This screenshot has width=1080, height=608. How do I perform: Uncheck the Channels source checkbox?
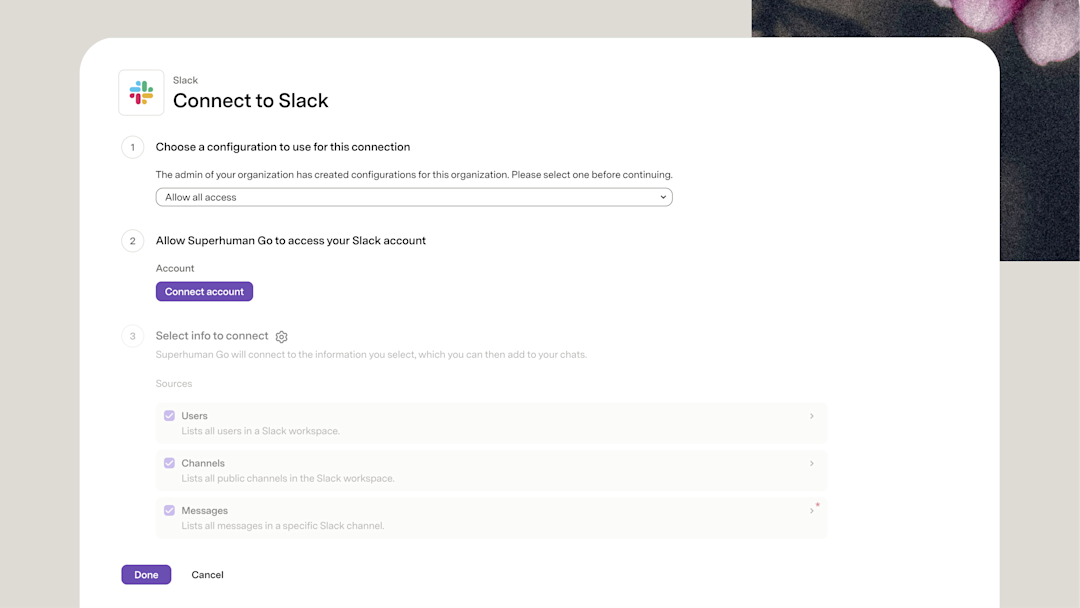(169, 463)
